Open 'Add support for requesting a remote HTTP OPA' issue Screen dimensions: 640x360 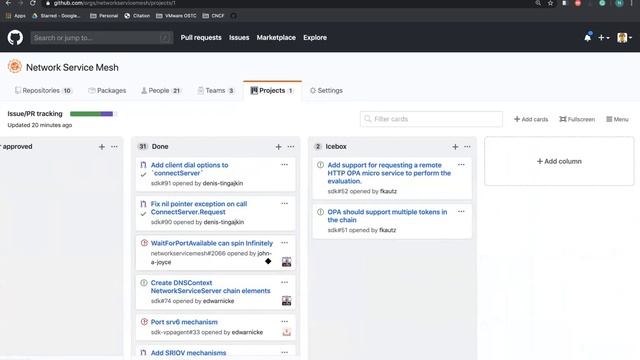(x=389, y=173)
